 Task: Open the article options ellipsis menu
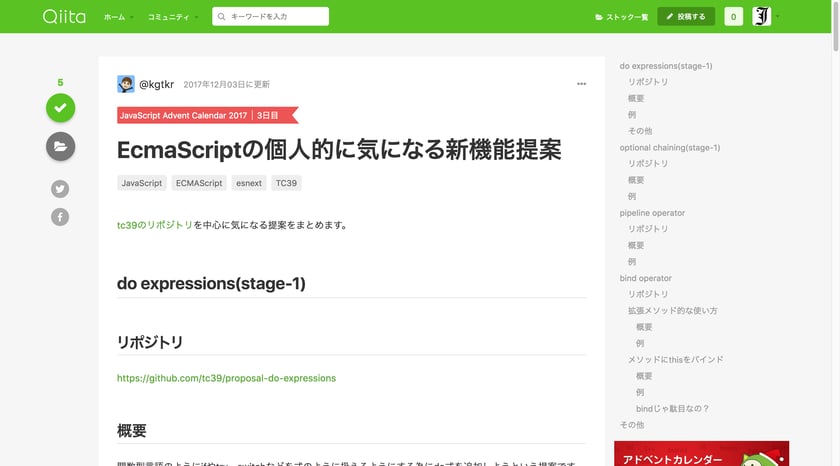click(x=581, y=84)
